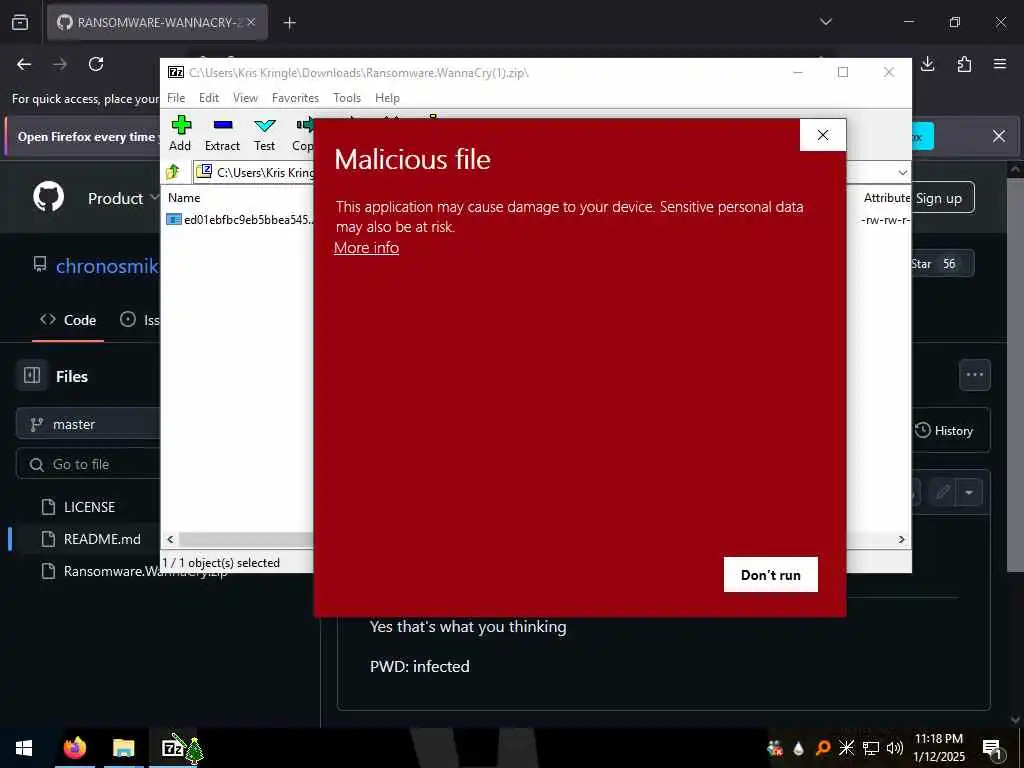
Task: Open a new Firefox tab
Action: pos(290,23)
